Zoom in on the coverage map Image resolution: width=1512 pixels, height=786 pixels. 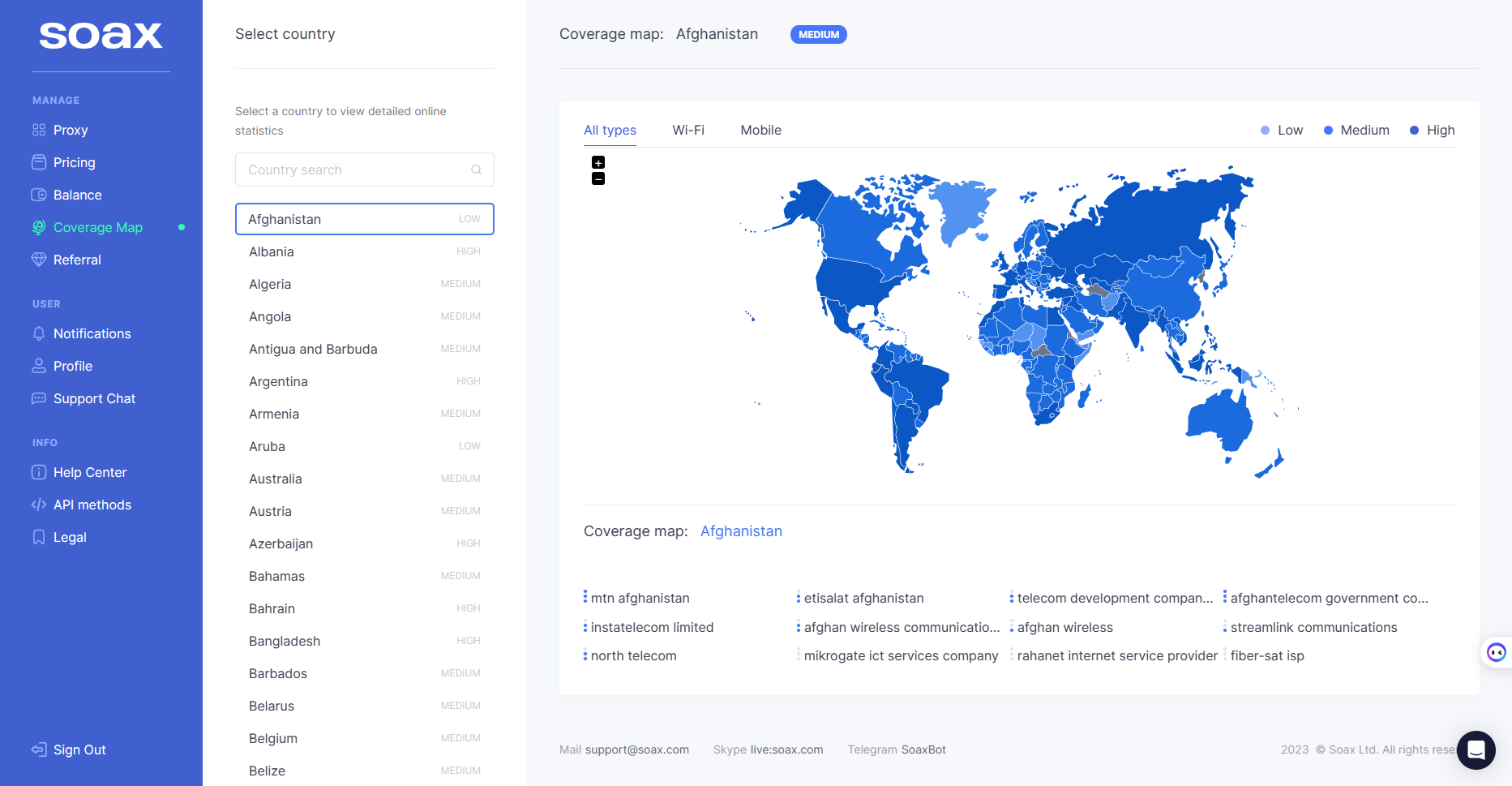click(x=598, y=162)
